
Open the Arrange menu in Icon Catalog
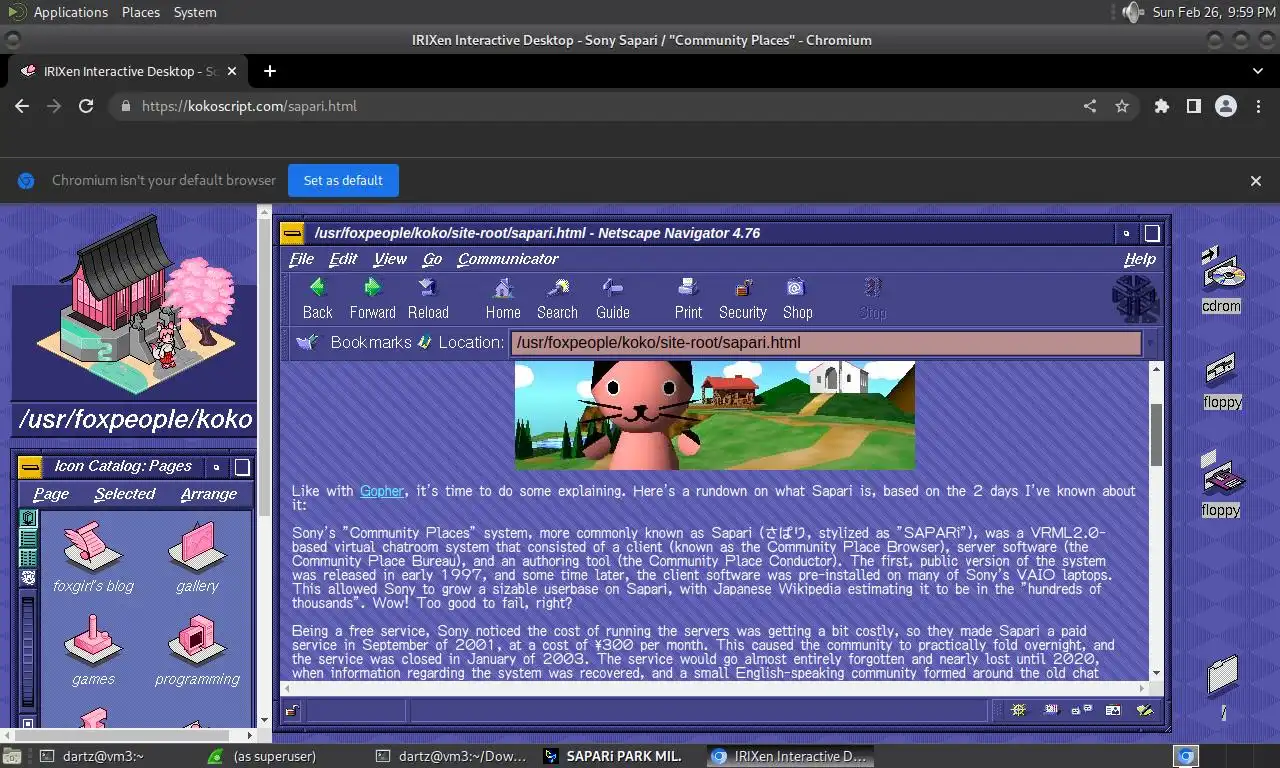click(209, 494)
